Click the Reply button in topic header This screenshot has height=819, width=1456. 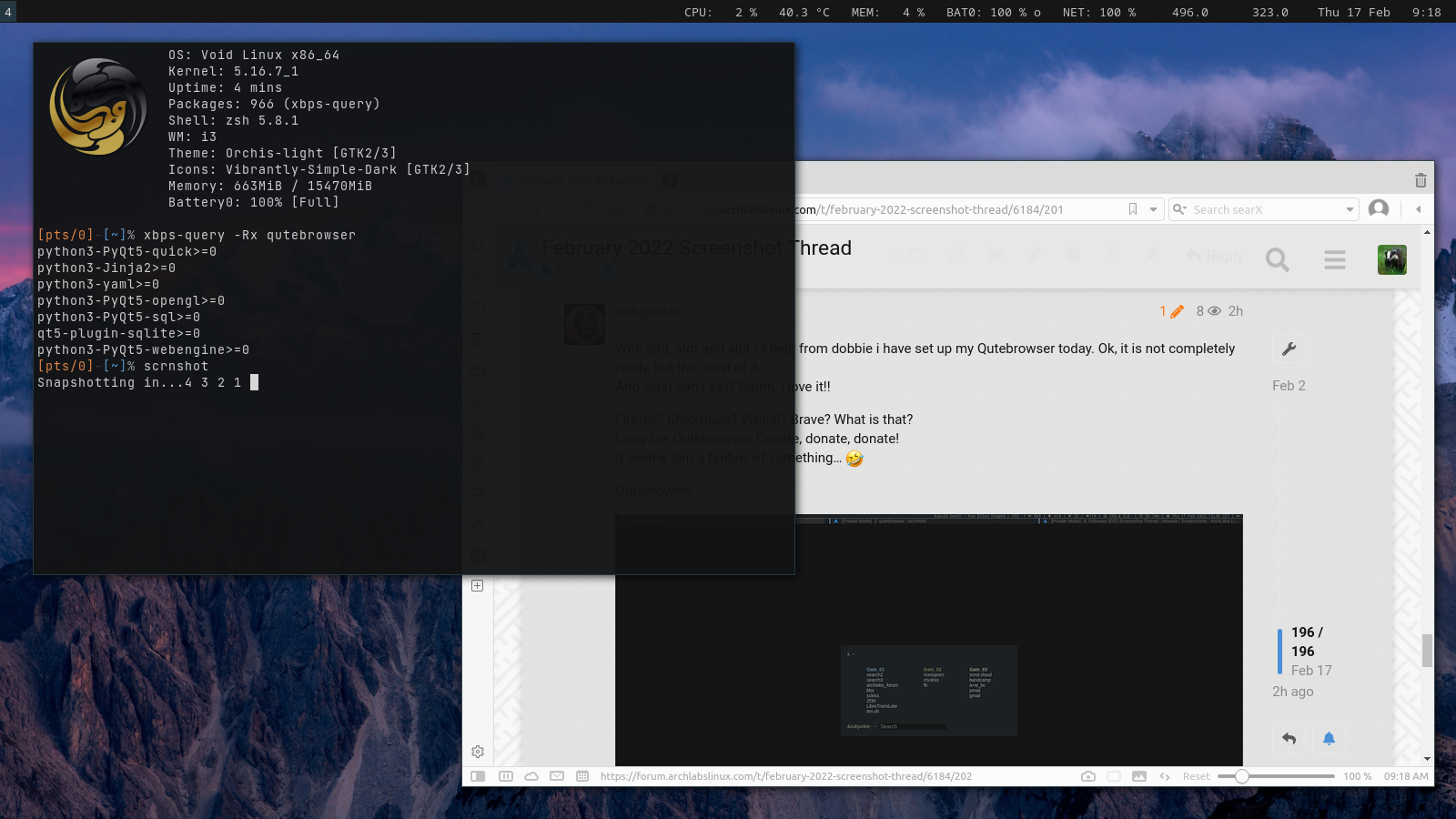tap(1215, 257)
